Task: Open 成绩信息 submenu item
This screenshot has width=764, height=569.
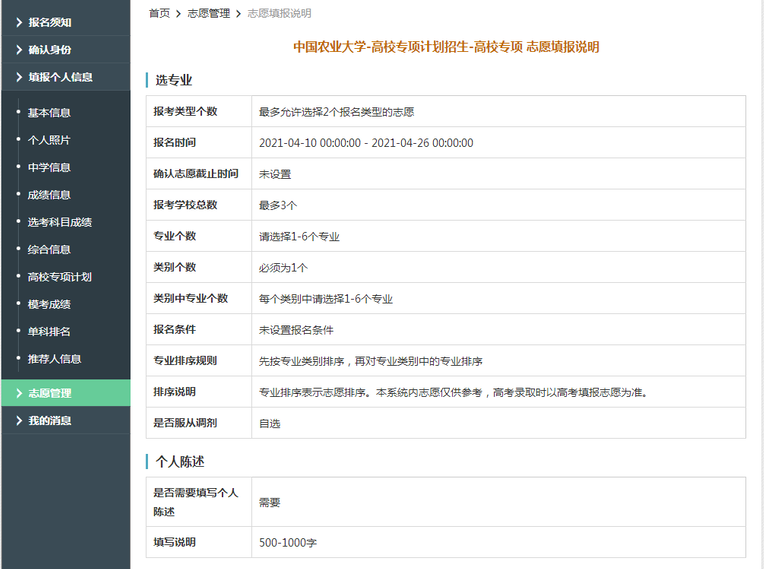Action: point(49,195)
